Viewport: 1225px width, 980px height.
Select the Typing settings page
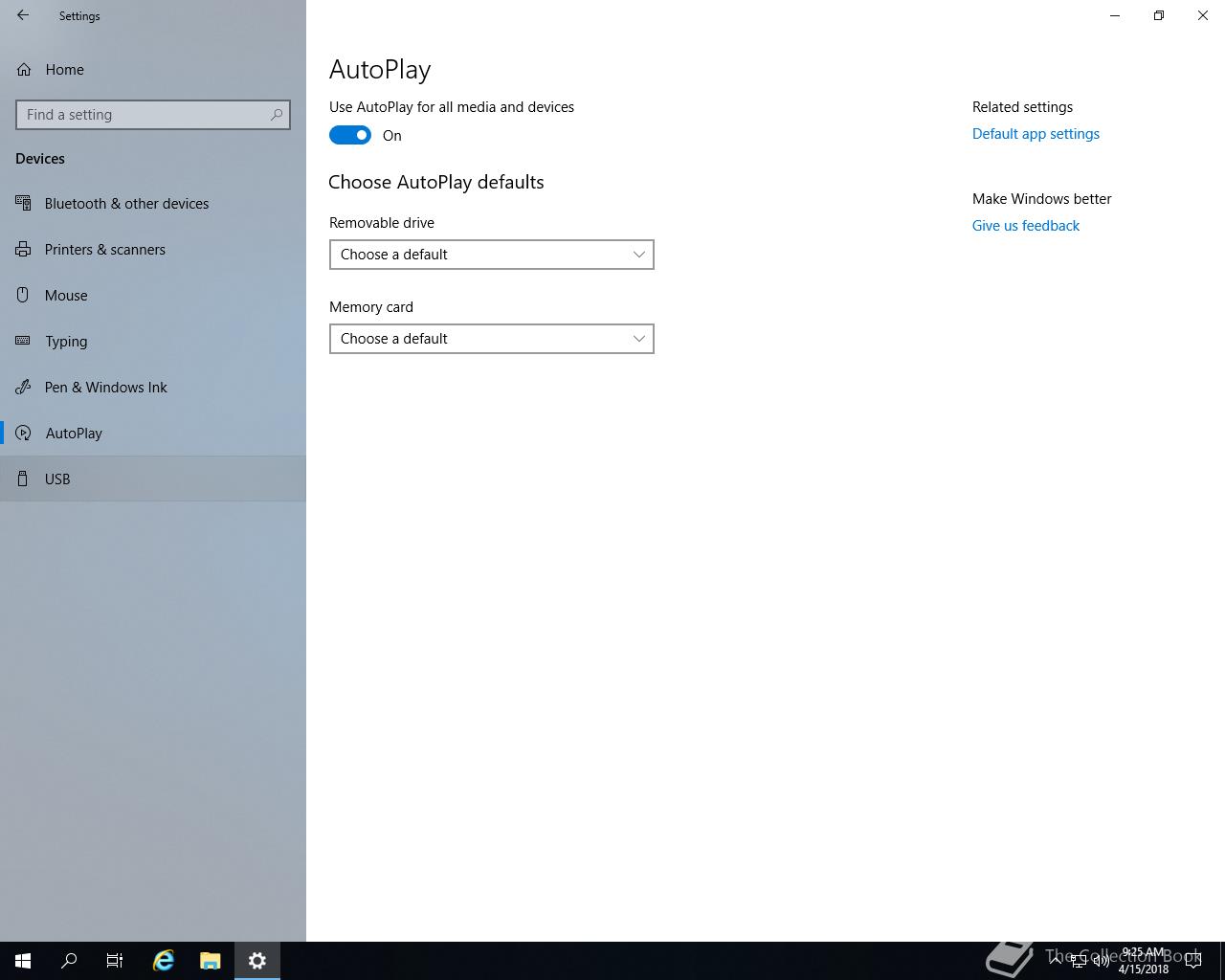[153, 341]
